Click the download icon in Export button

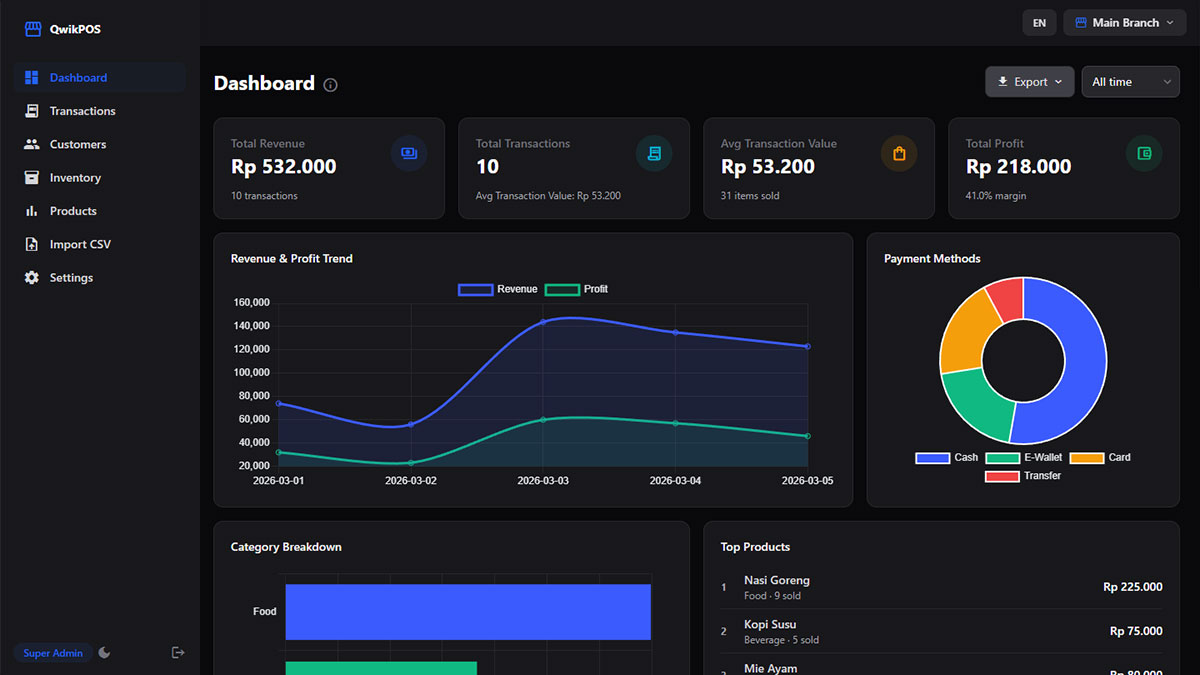pos(1003,82)
